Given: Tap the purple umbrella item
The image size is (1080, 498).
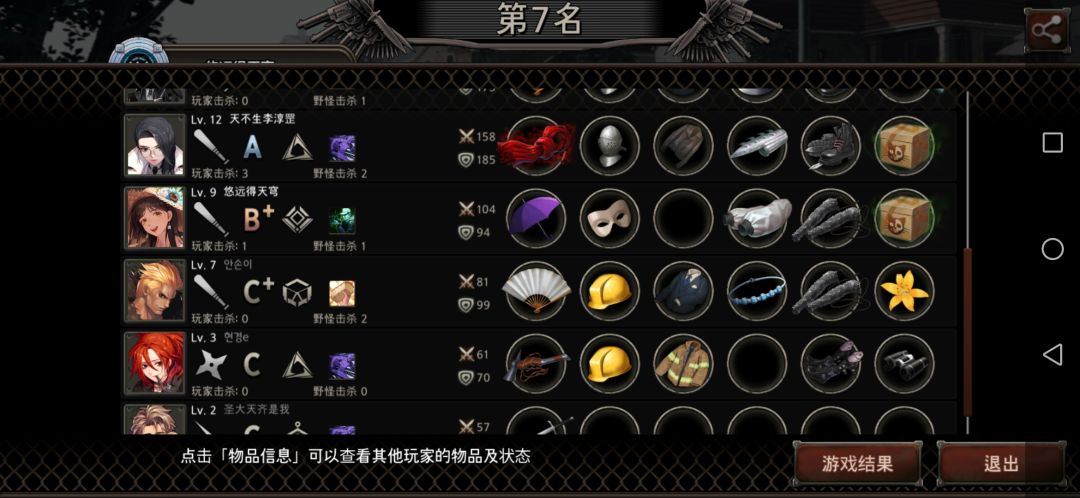Looking at the screenshot, I should tap(536, 218).
